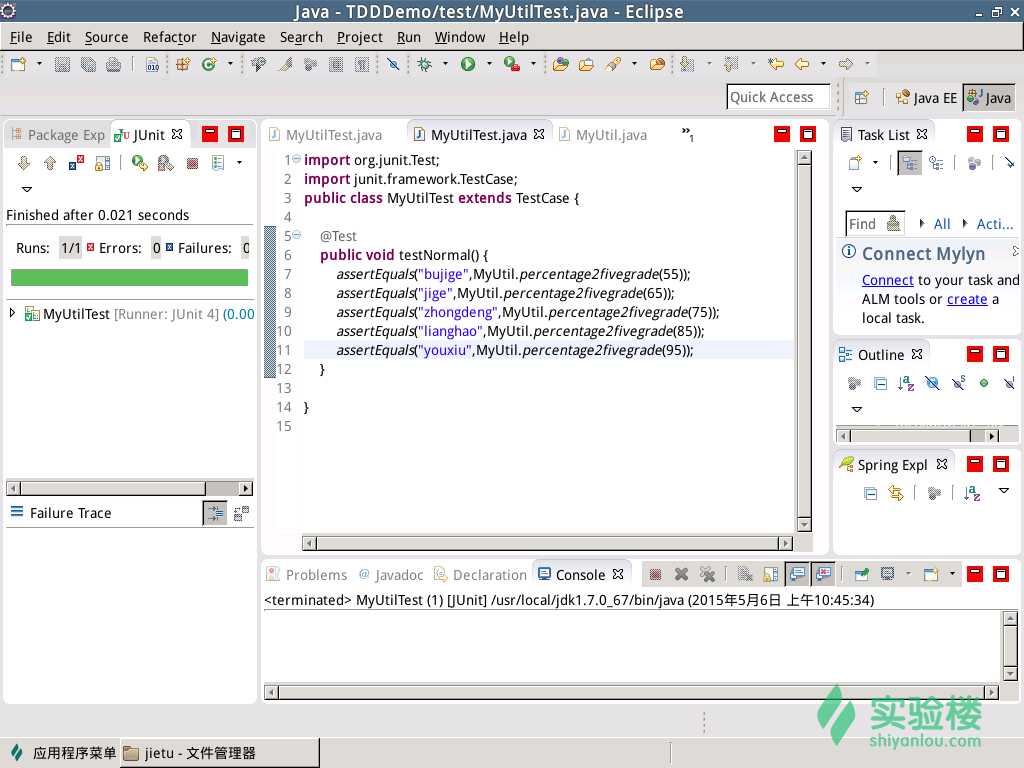The height and width of the screenshot is (768, 1024).
Task: Toggle show failures only in JUnit
Action: (76, 163)
